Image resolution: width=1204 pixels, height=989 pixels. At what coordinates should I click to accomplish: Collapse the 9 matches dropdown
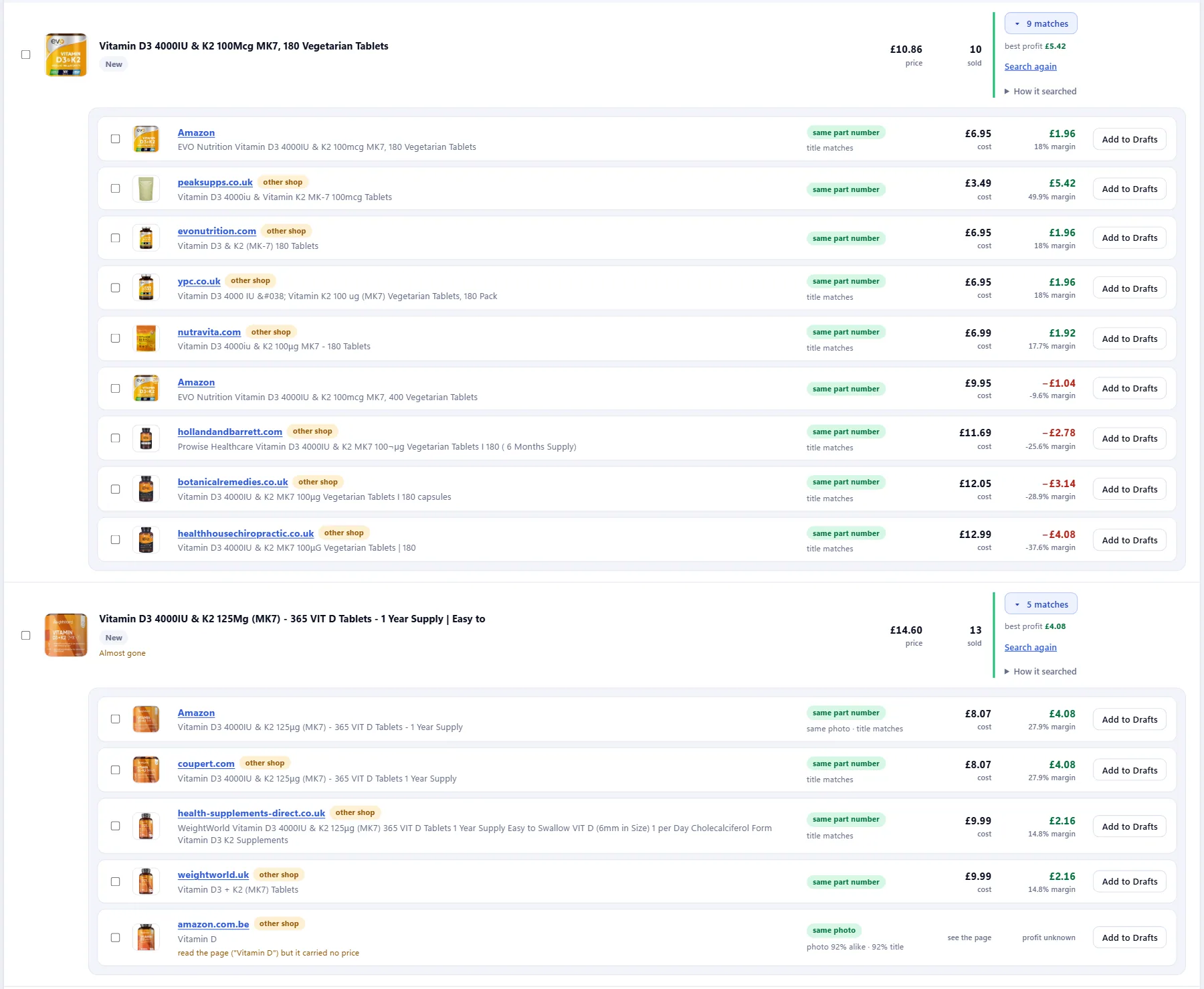pos(1041,23)
